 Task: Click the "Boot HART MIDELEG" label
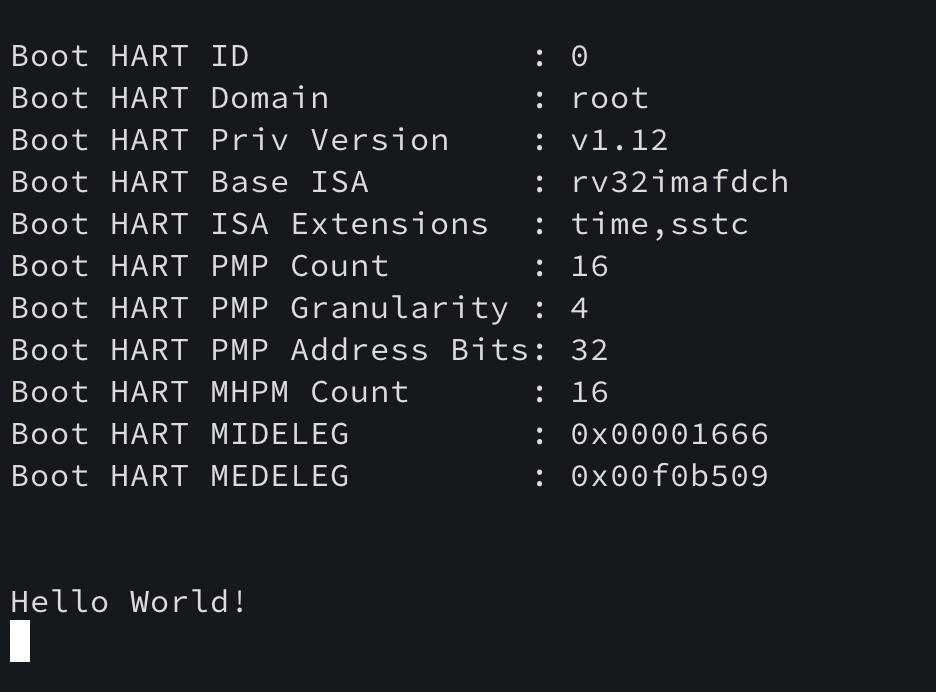[x=180, y=434]
